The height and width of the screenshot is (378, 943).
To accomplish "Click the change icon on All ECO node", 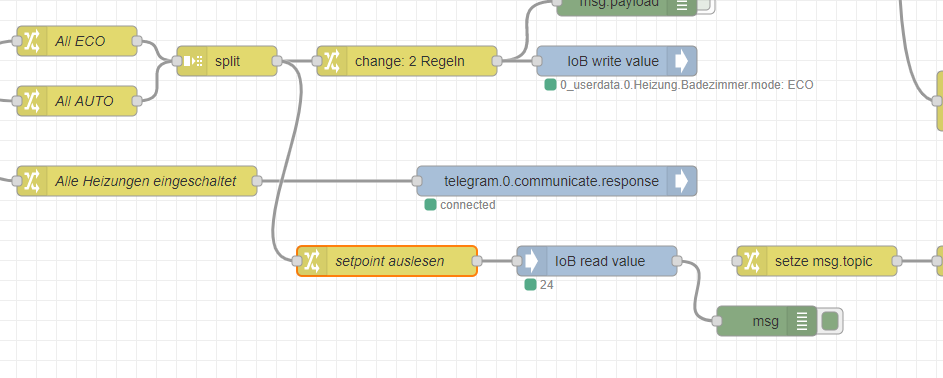I will tap(32, 41).
